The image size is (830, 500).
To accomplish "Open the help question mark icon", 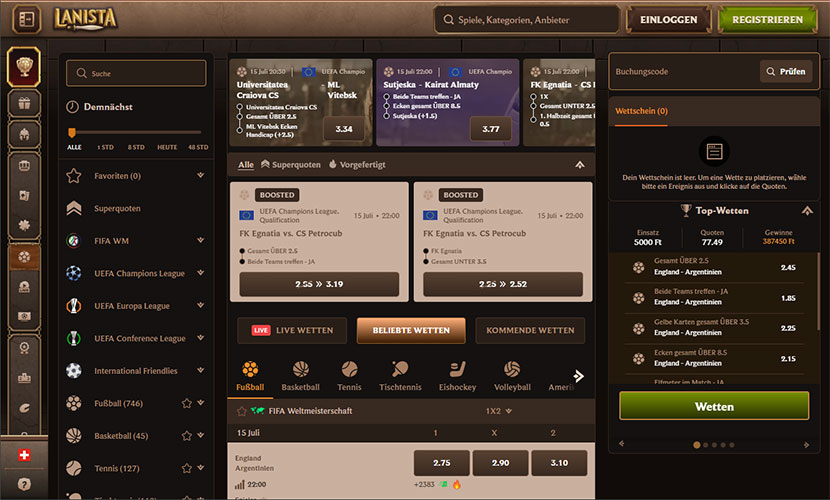I will [24, 484].
